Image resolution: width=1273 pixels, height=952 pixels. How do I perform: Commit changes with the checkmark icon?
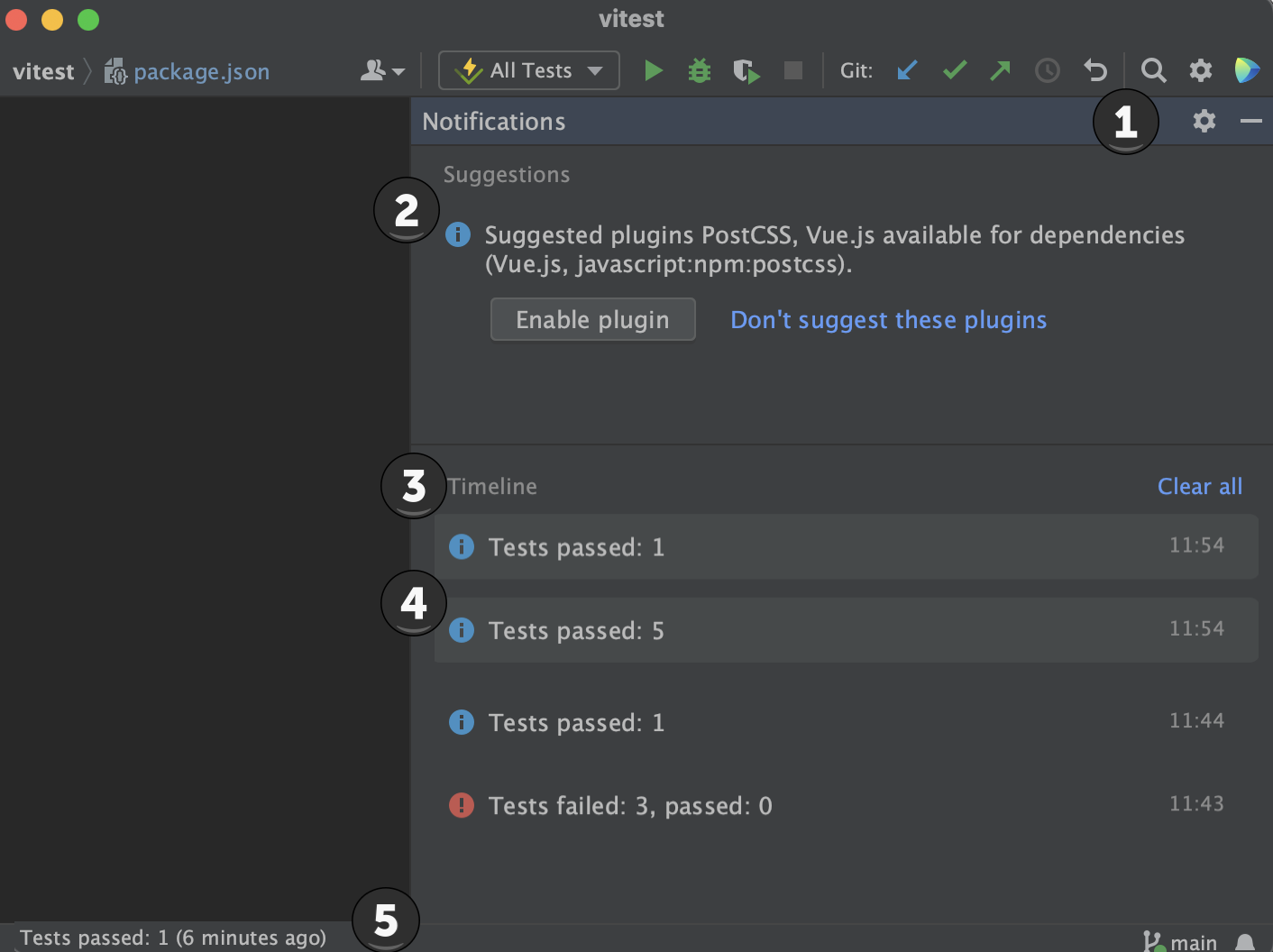point(954,70)
